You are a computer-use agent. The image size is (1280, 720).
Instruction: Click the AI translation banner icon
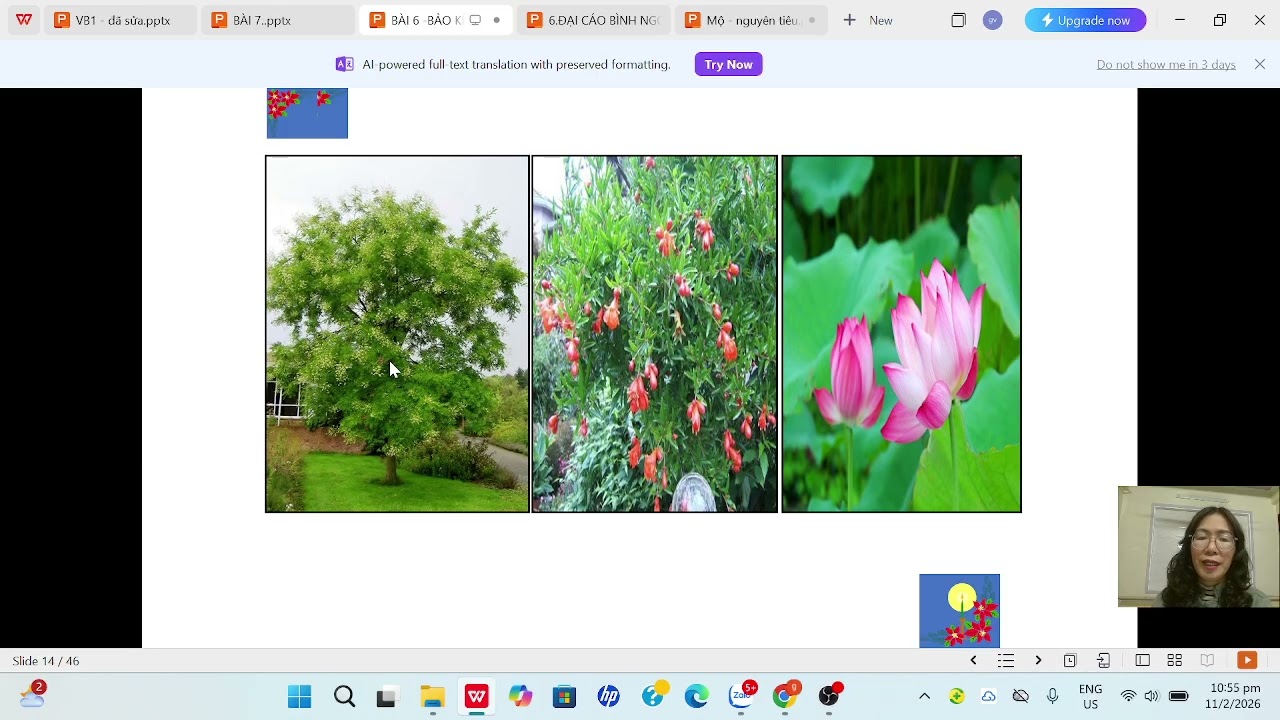[x=344, y=64]
